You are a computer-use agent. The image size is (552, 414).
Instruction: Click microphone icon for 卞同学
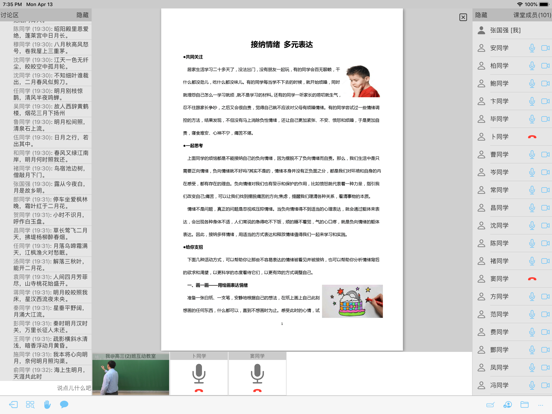[x=532, y=101]
